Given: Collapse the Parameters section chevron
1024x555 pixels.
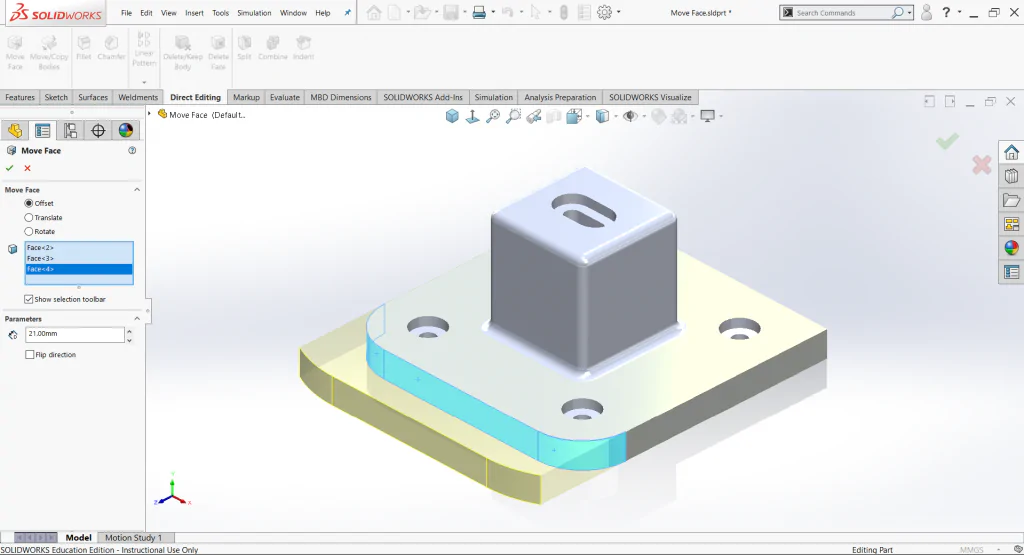Looking at the screenshot, I should 137,319.
